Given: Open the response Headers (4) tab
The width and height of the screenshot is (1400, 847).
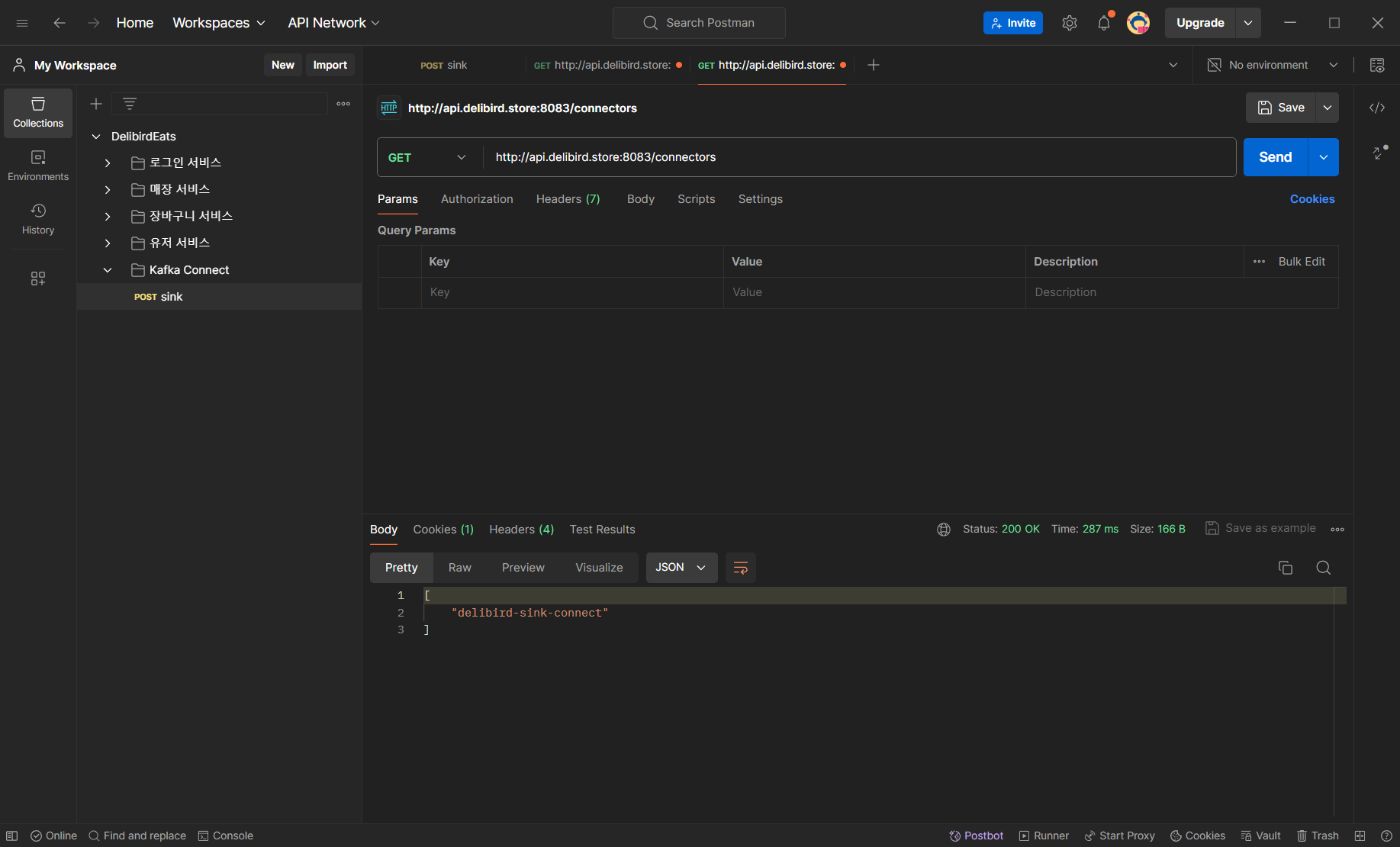Looking at the screenshot, I should click(x=522, y=530).
